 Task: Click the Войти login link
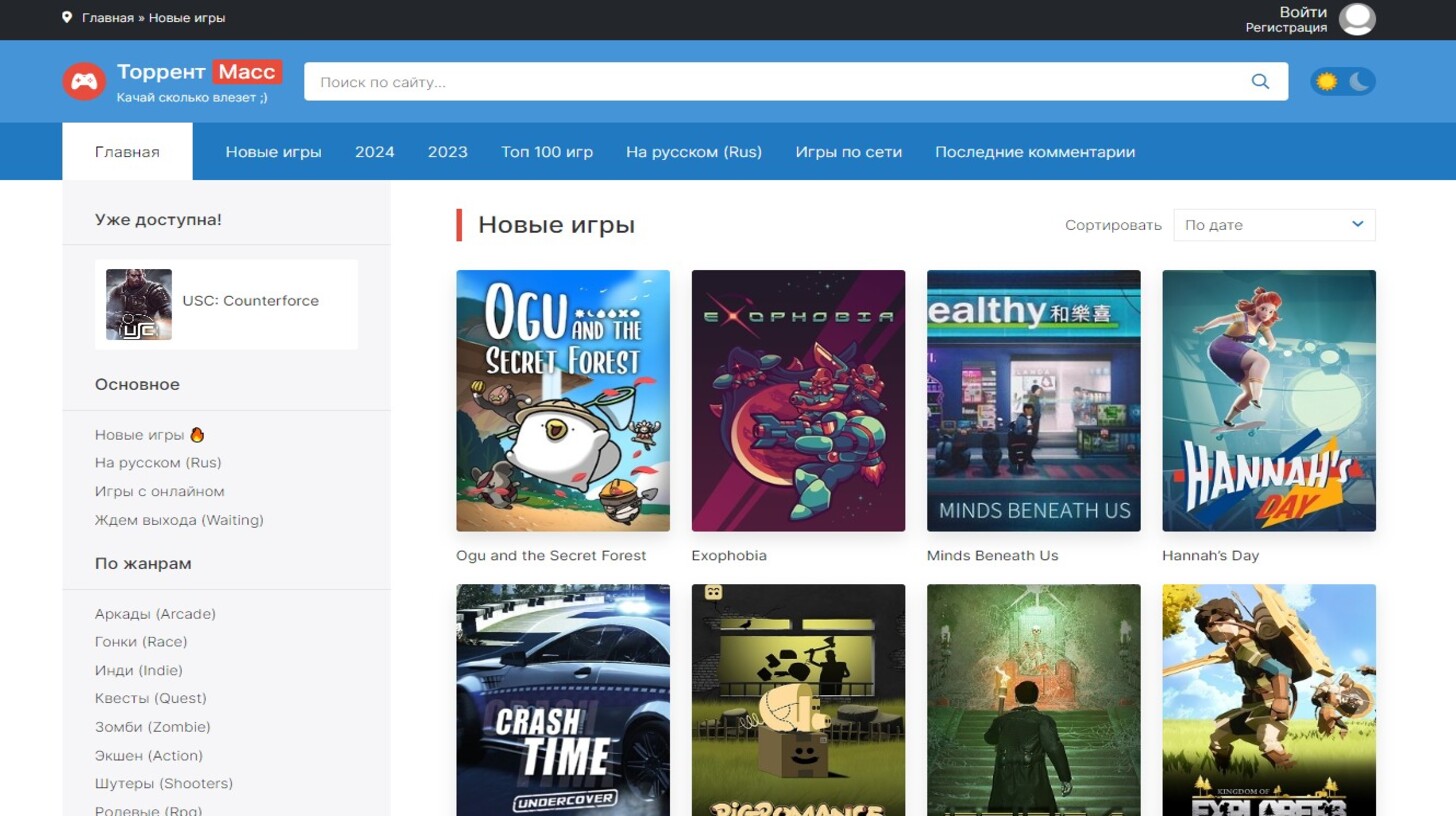tap(1303, 12)
